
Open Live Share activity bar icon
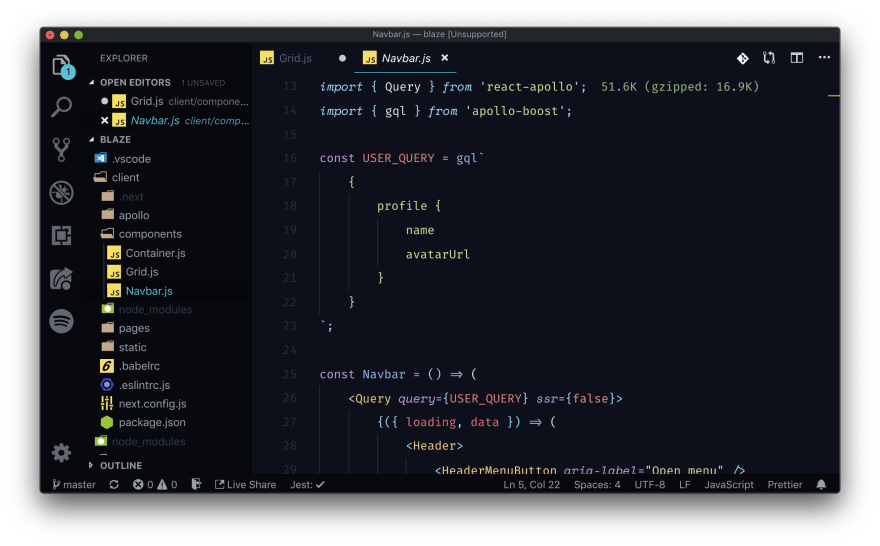pyautogui.click(x=61, y=278)
